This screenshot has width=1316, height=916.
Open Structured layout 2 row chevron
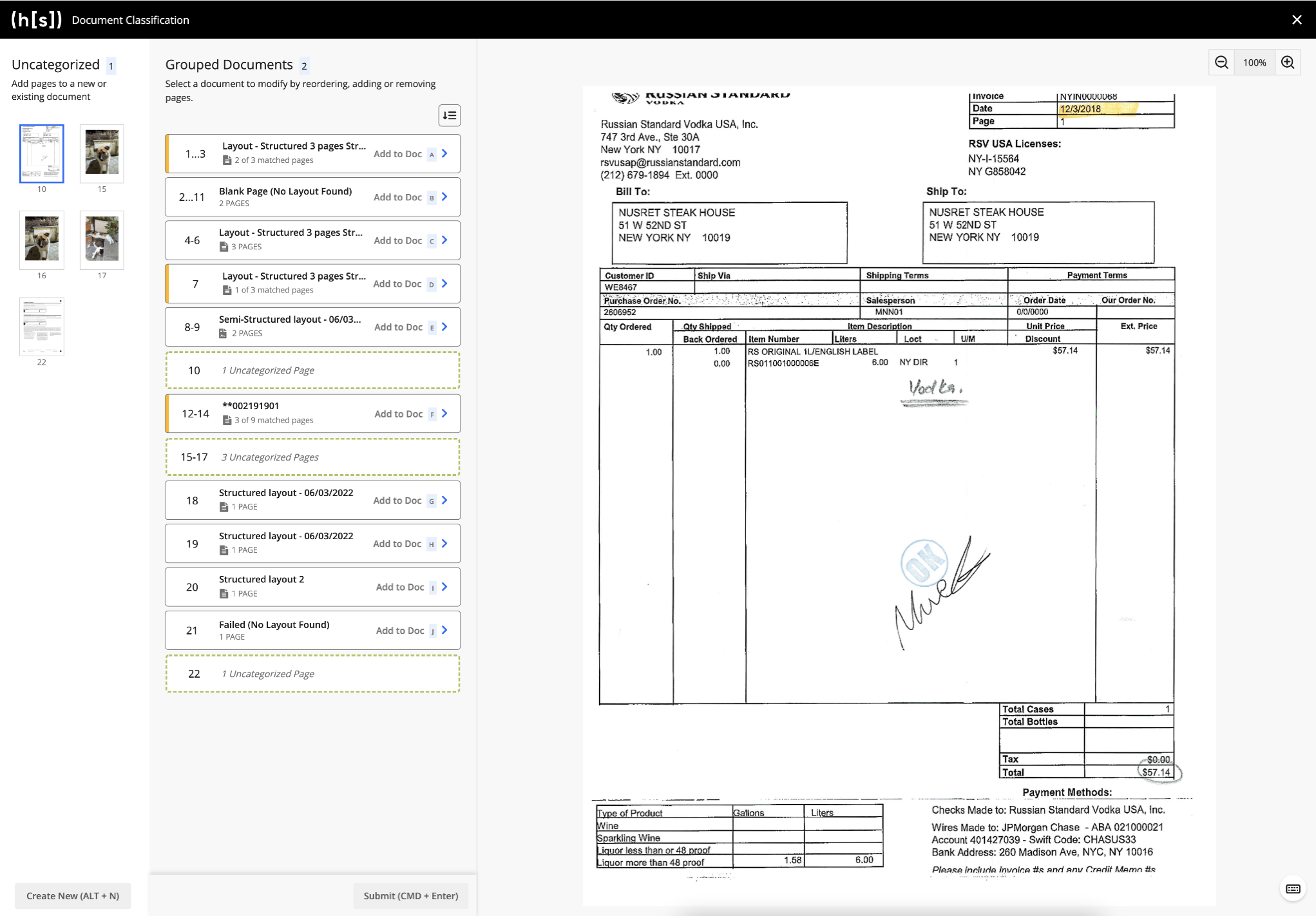[x=444, y=587]
